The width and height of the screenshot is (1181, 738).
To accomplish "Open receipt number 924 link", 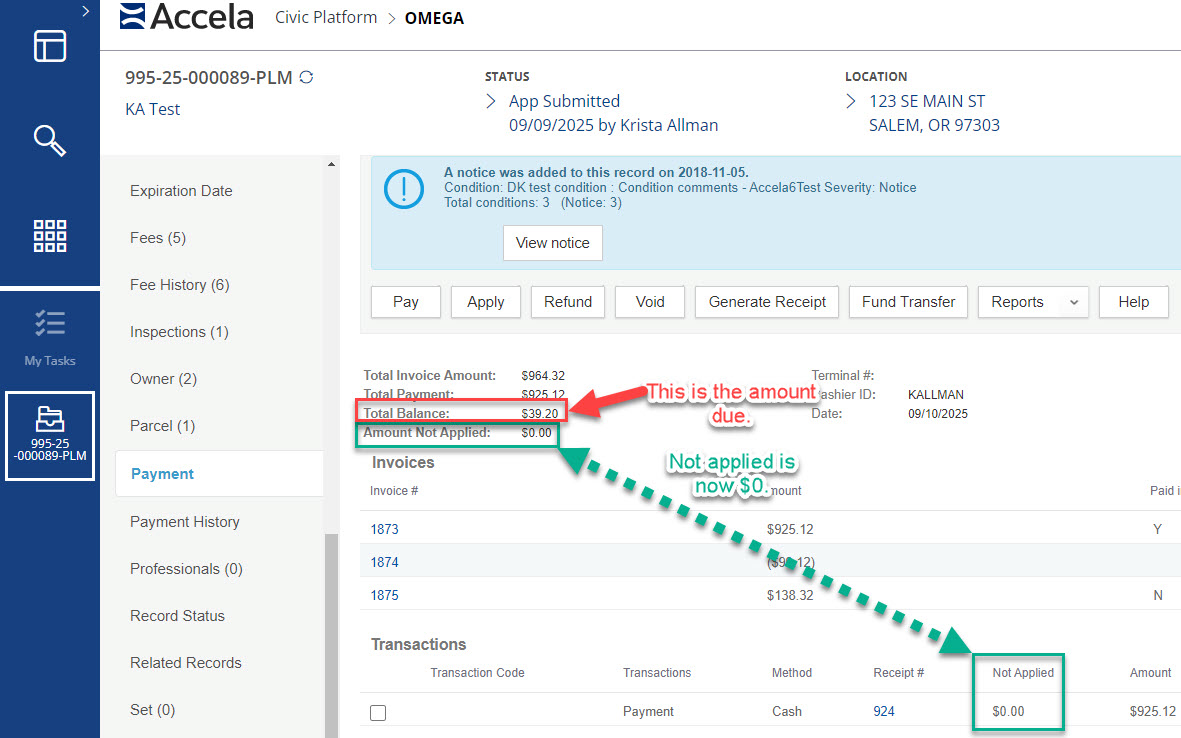I will coord(884,711).
